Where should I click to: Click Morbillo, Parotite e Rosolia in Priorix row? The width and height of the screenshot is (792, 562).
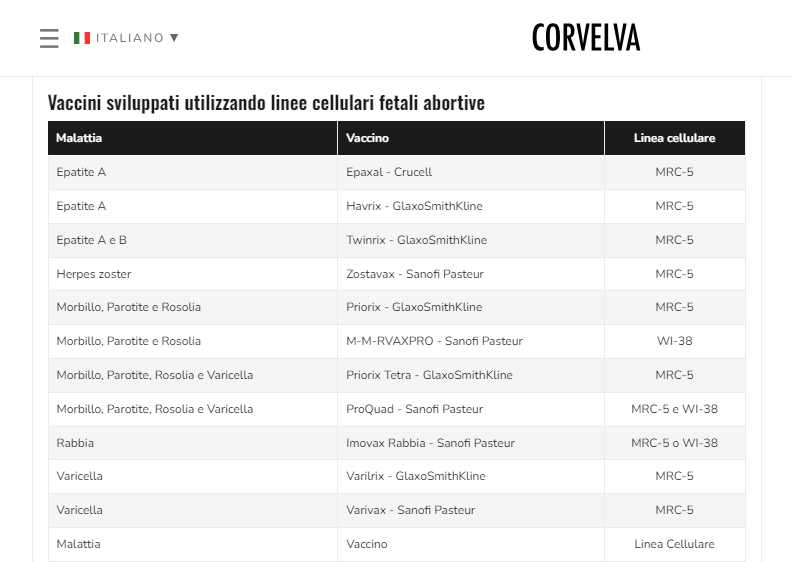tap(192, 307)
